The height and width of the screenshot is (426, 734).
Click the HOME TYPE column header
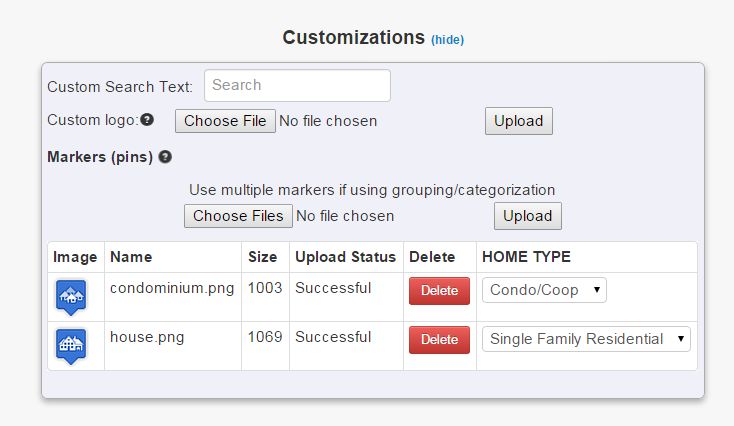[x=526, y=257]
